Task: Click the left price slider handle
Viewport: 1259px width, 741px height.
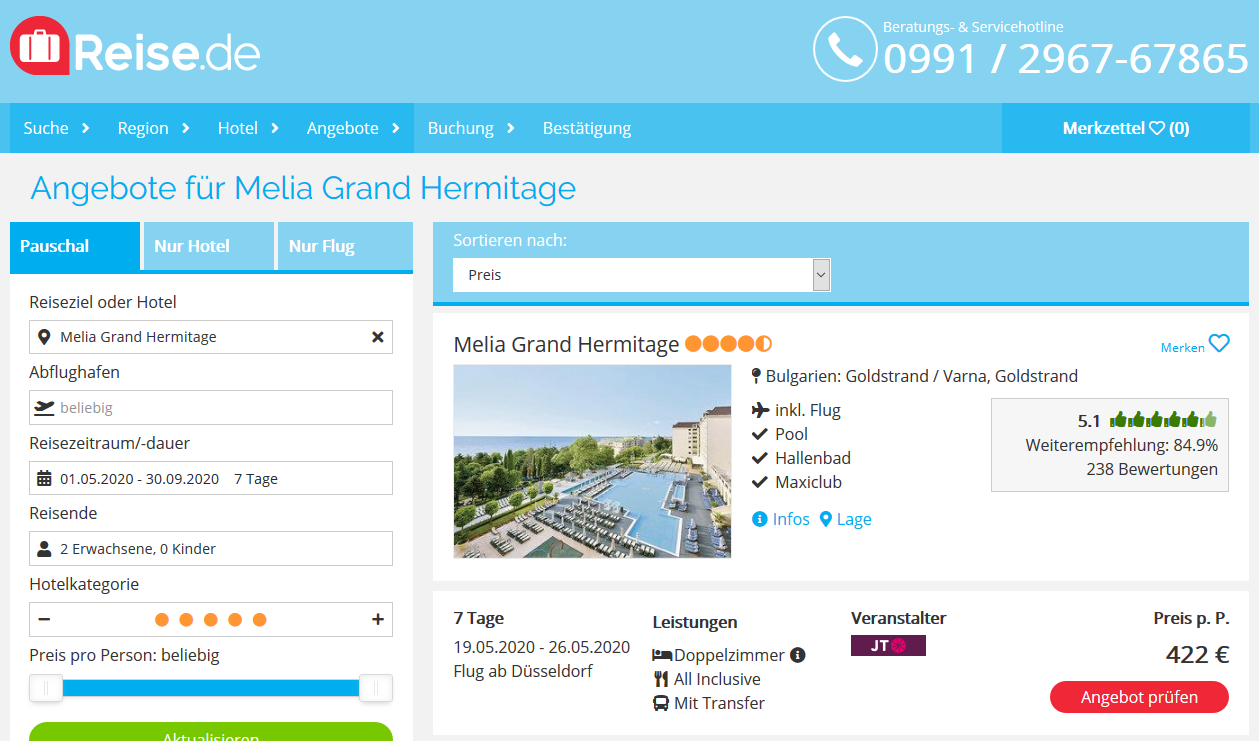Action: point(46,688)
